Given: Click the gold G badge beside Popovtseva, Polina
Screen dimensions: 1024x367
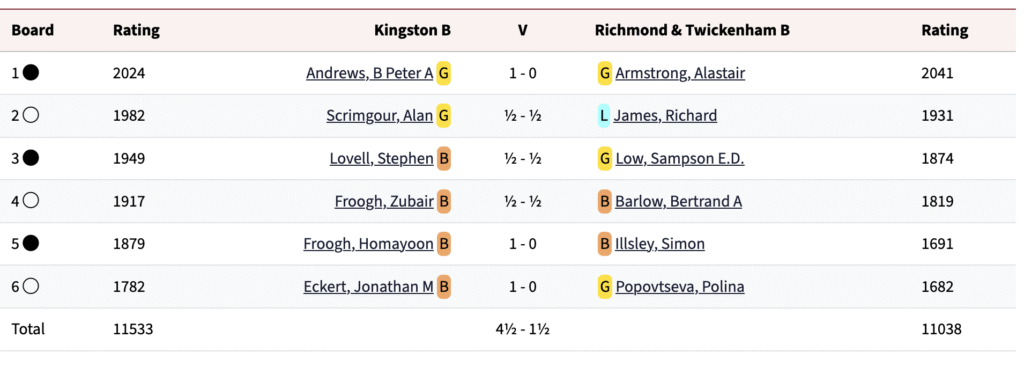Looking at the screenshot, I should point(605,286).
